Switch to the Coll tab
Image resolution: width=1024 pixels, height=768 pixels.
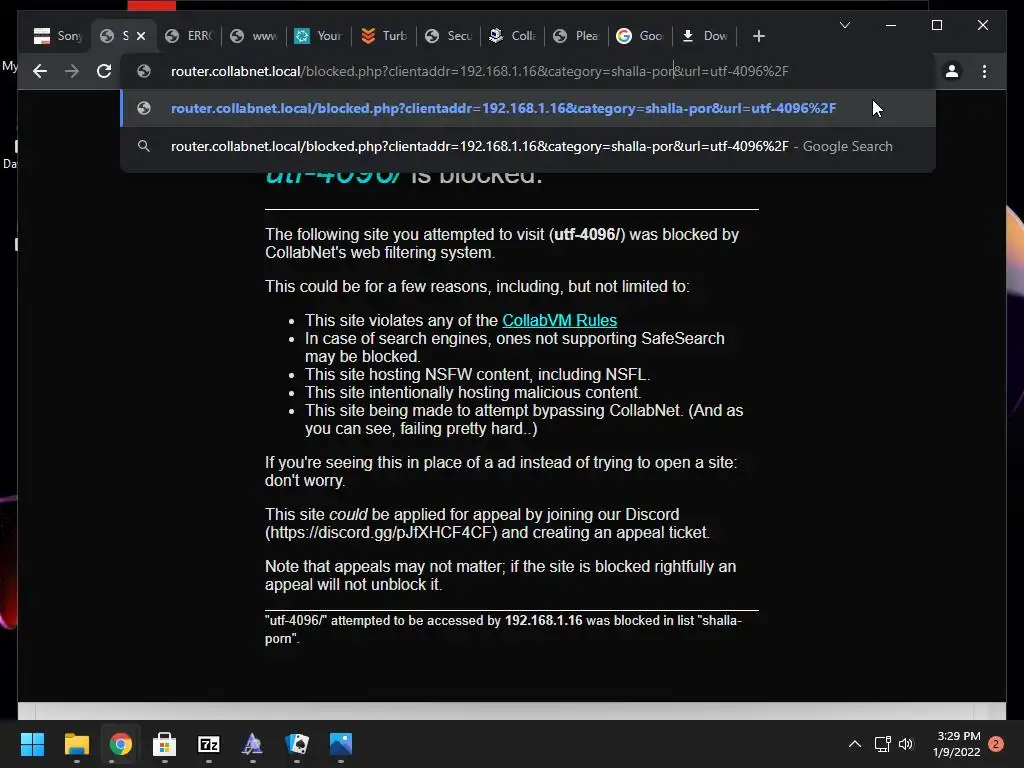coord(513,36)
